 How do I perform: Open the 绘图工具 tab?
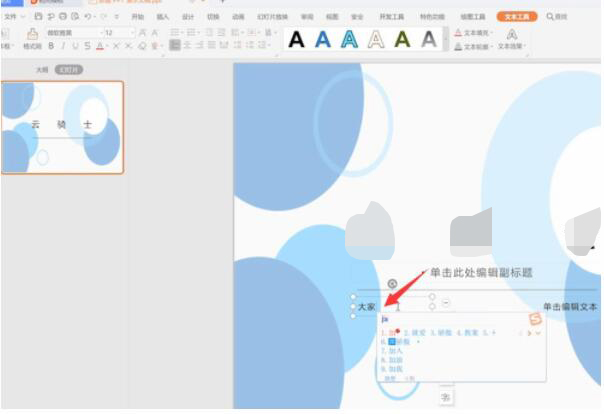click(473, 17)
